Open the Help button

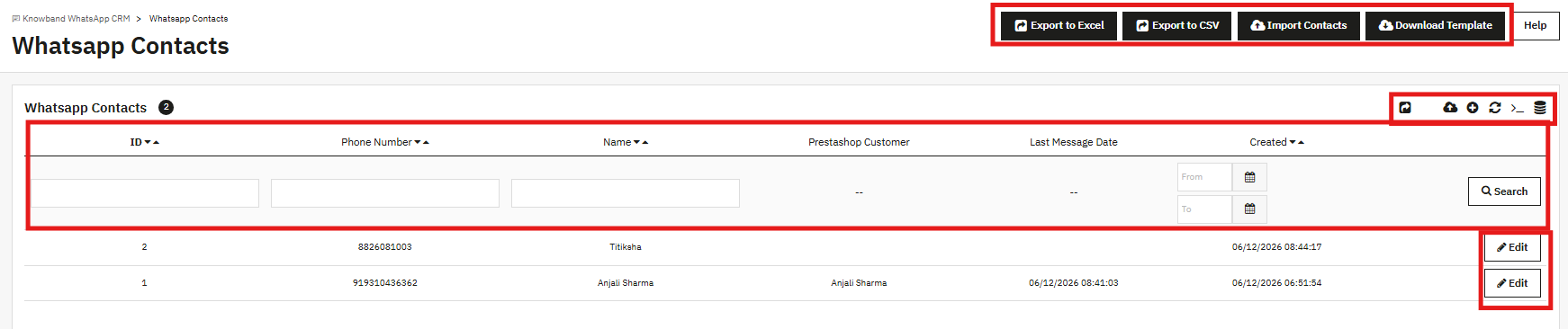(1535, 25)
